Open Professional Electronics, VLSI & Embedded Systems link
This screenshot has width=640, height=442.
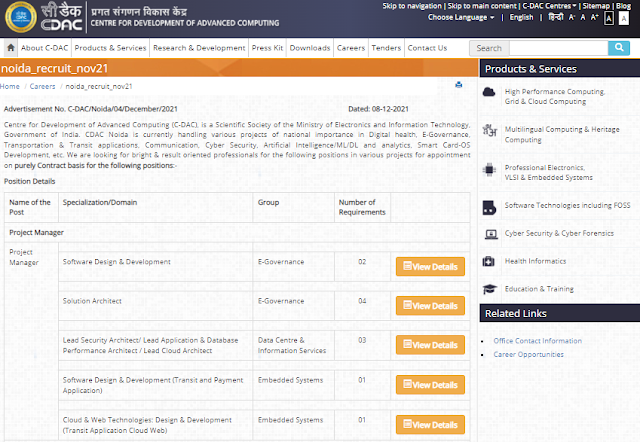click(549, 172)
